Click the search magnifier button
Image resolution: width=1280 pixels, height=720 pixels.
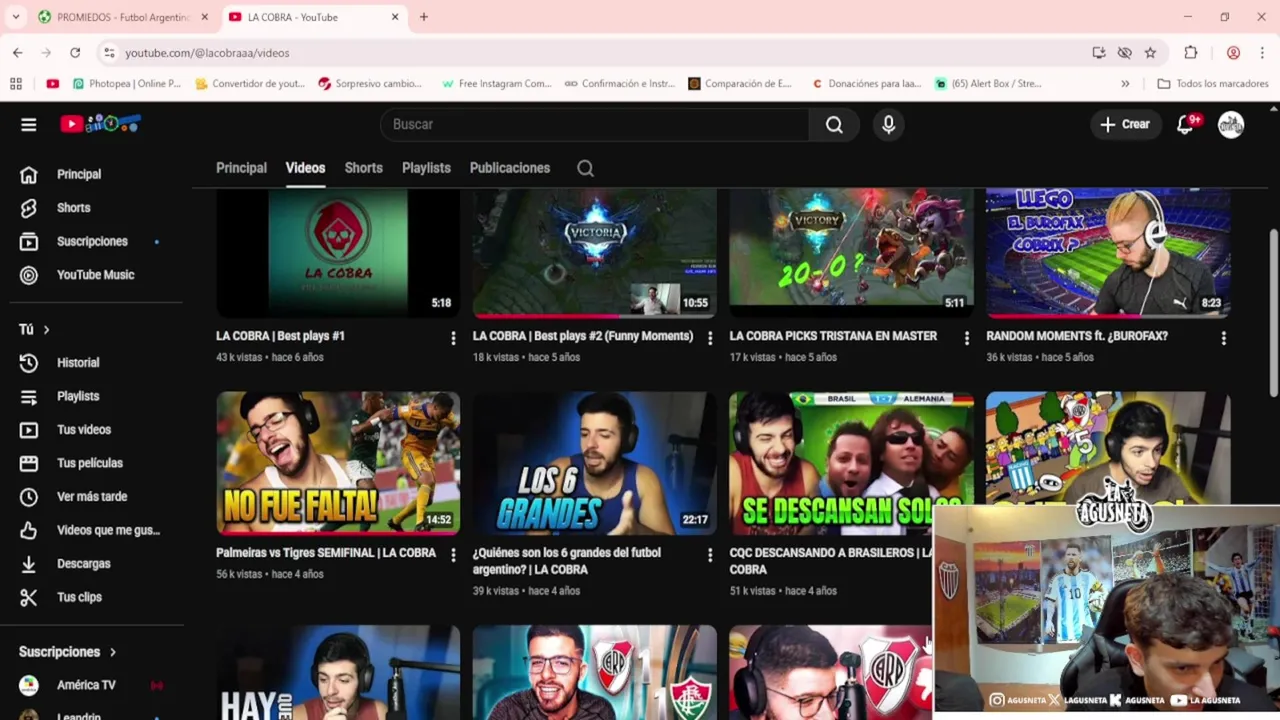tap(834, 124)
